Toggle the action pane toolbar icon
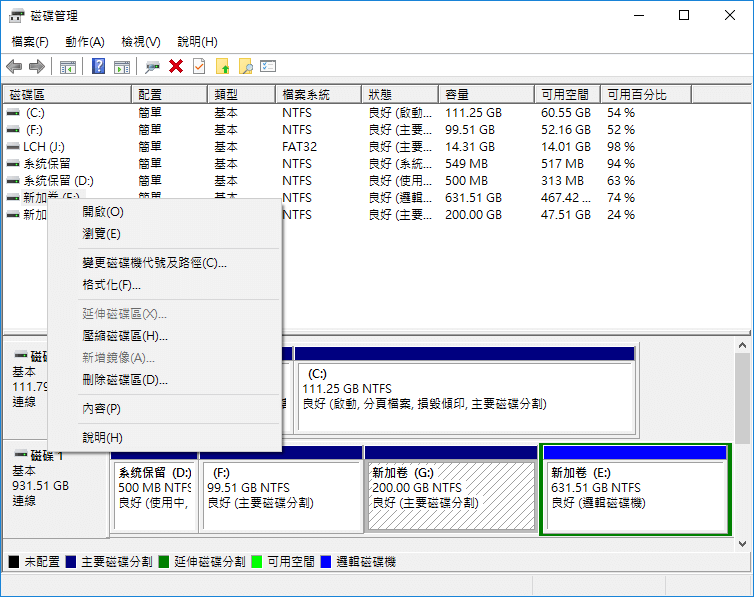 122,66
